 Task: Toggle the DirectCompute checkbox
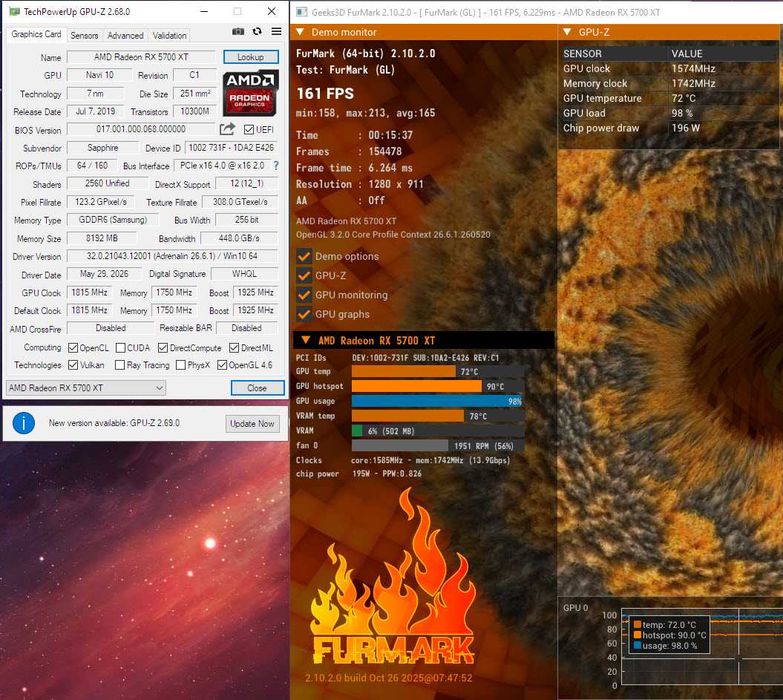click(x=163, y=348)
